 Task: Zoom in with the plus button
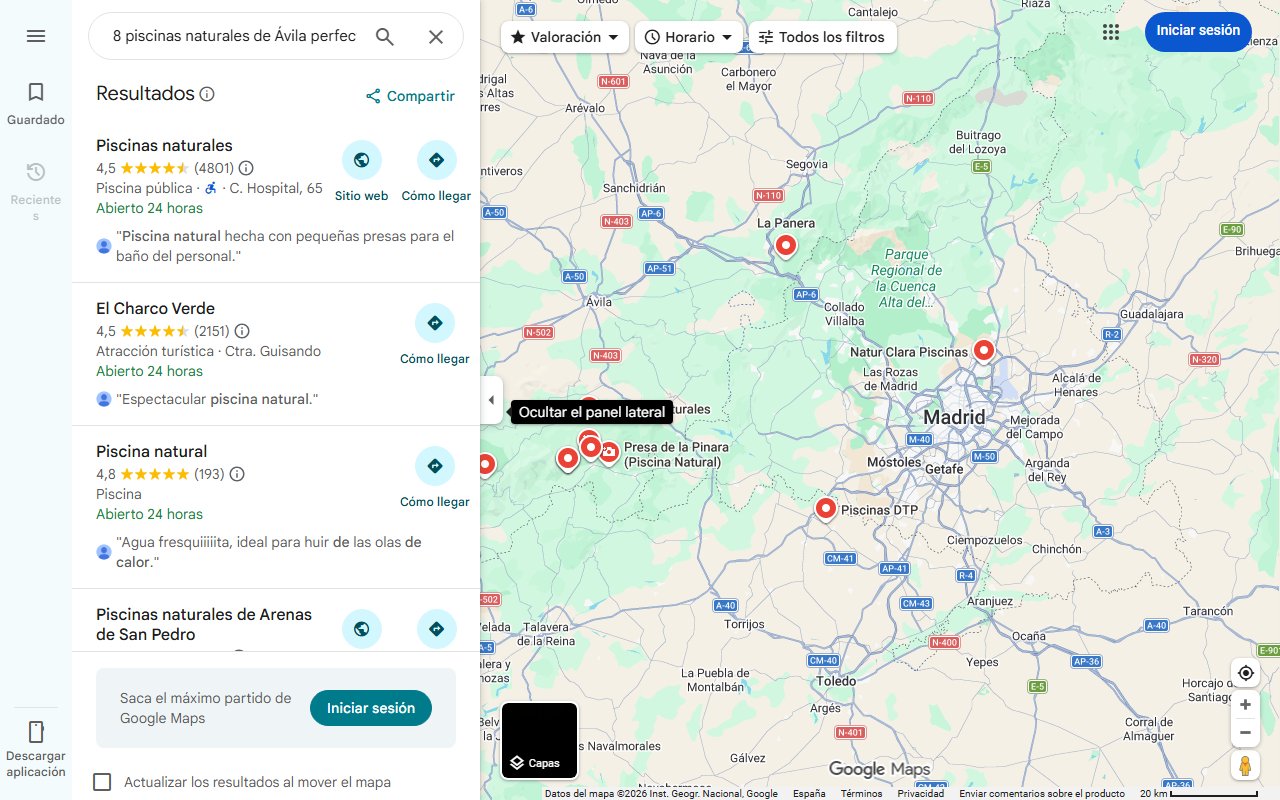(1245, 704)
